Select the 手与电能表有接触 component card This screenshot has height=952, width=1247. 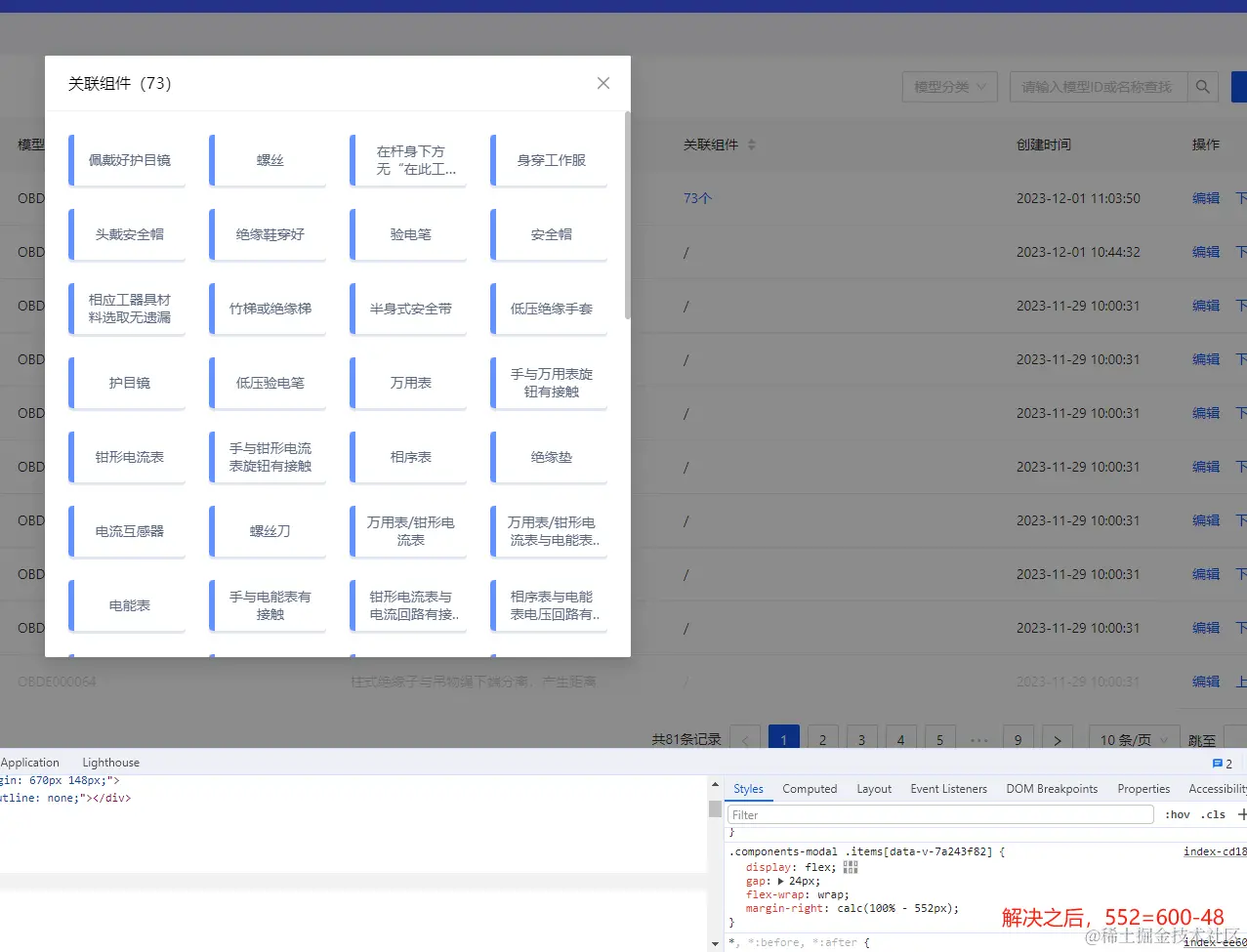268,605
